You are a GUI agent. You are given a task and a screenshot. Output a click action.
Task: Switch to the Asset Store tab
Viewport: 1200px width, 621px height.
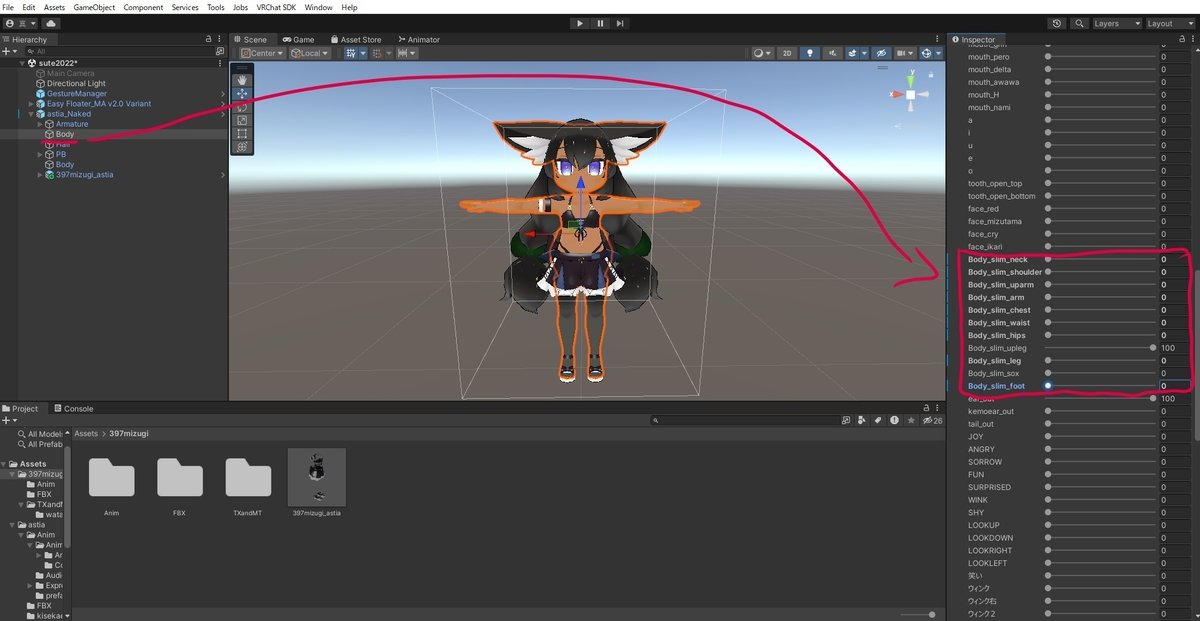[x=357, y=39]
